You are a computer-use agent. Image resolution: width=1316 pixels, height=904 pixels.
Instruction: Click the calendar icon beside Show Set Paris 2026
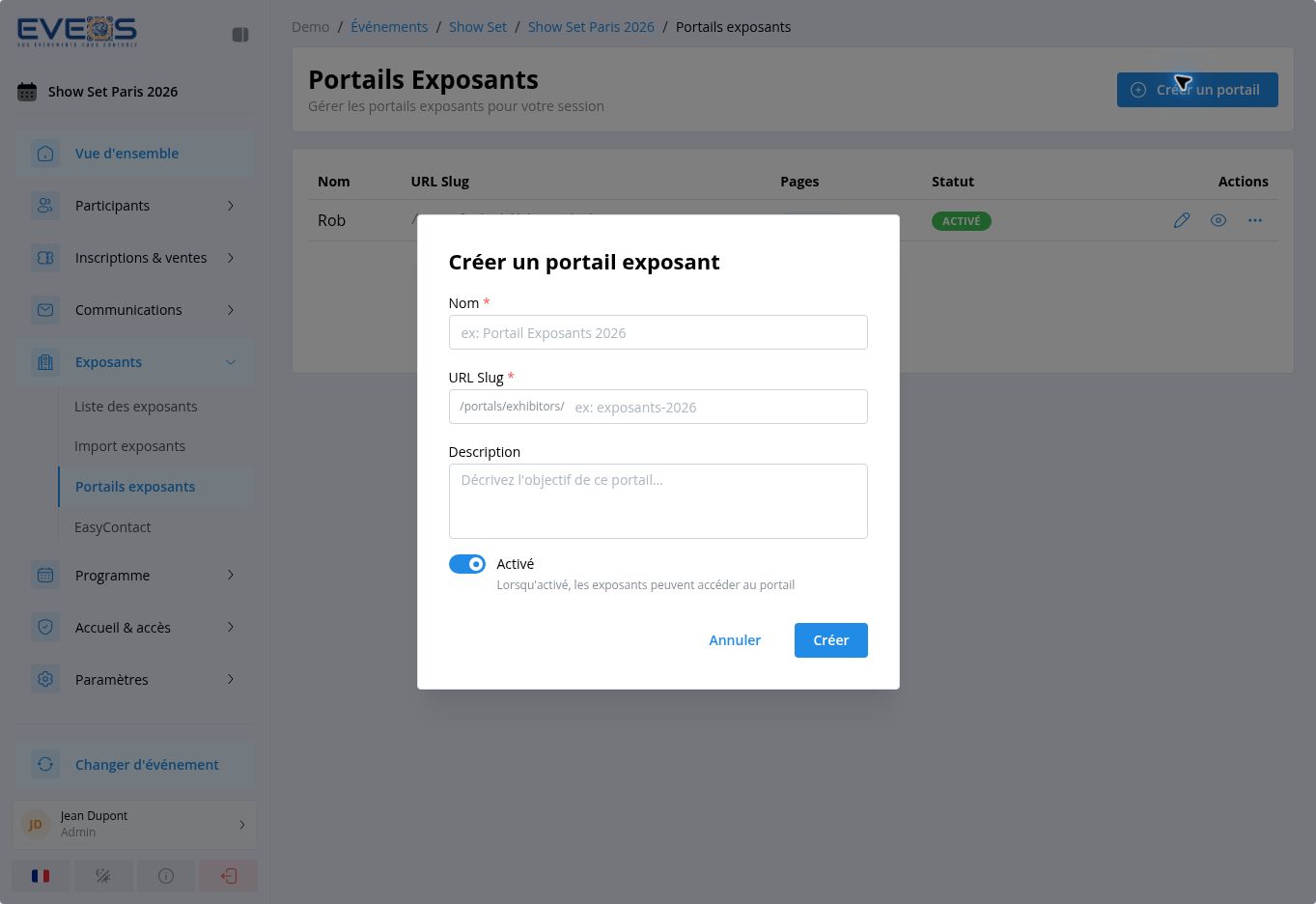click(27, 92)
